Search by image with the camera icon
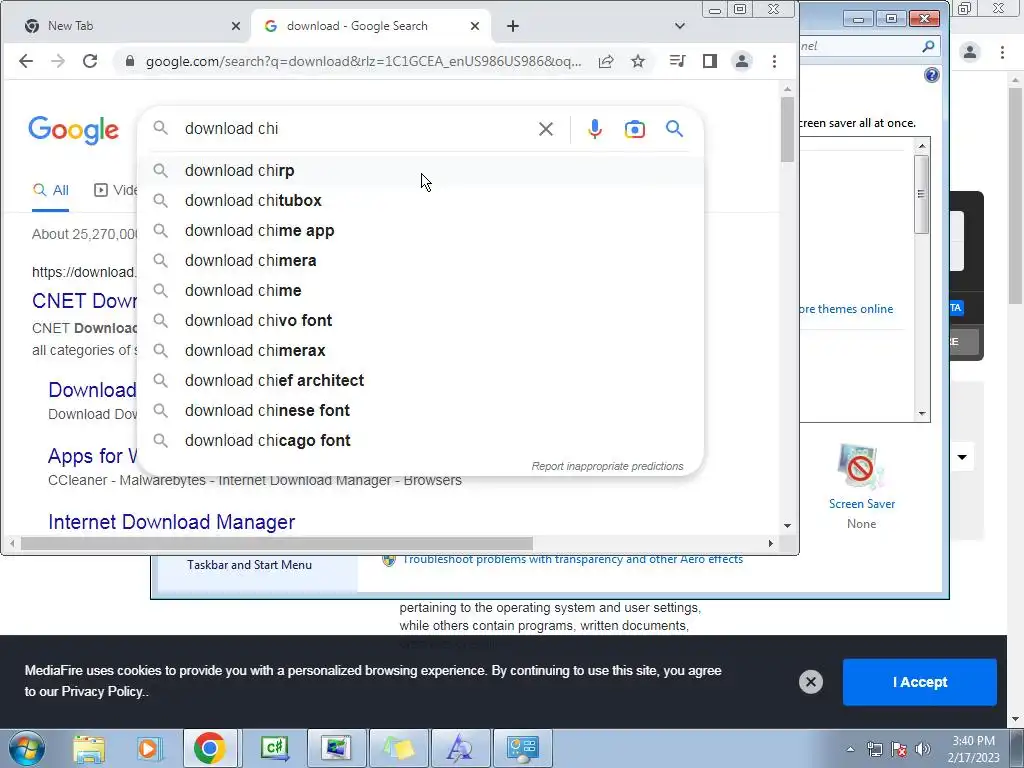 tap(635, 129)
